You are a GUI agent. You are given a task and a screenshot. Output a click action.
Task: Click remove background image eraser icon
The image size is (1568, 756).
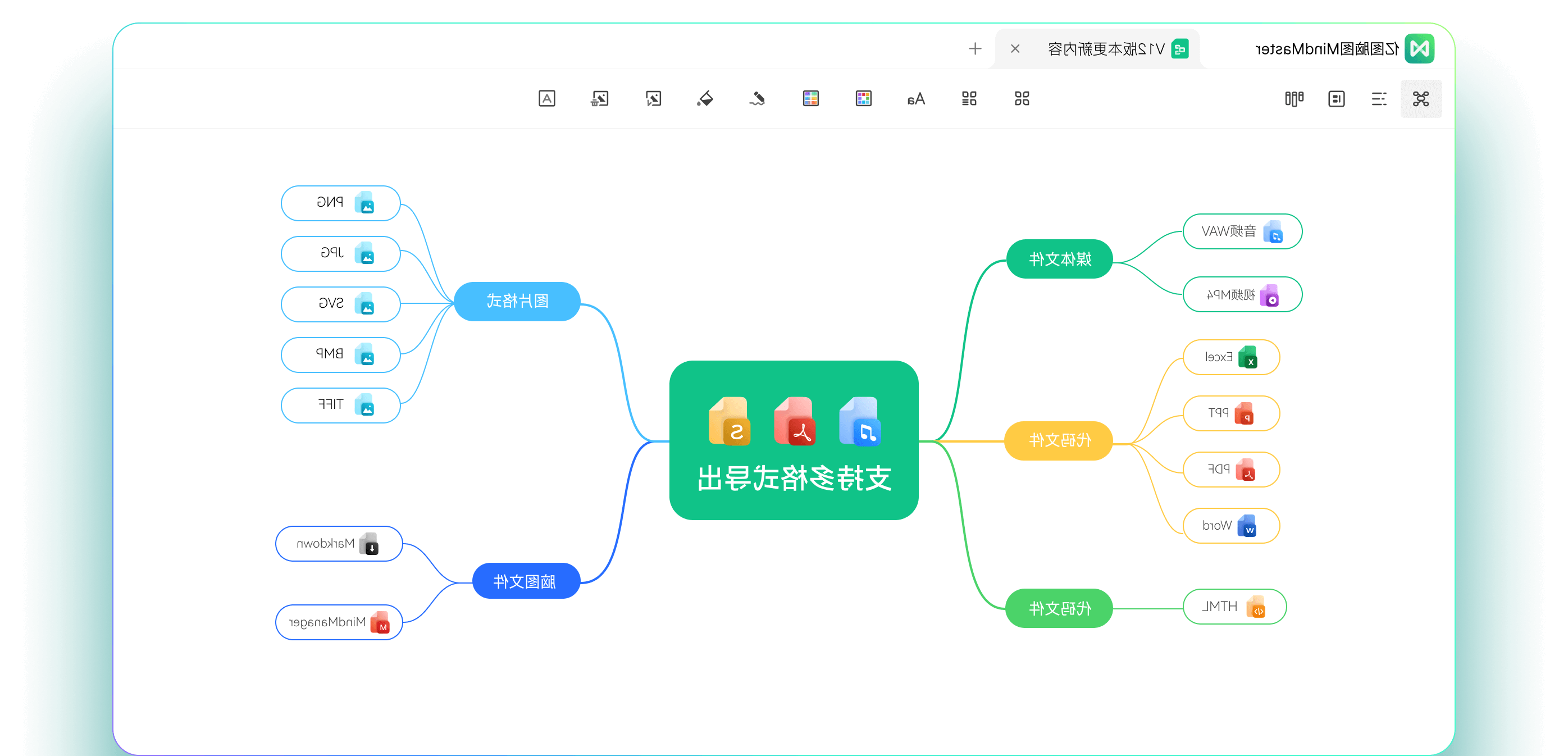coord(600,99)
